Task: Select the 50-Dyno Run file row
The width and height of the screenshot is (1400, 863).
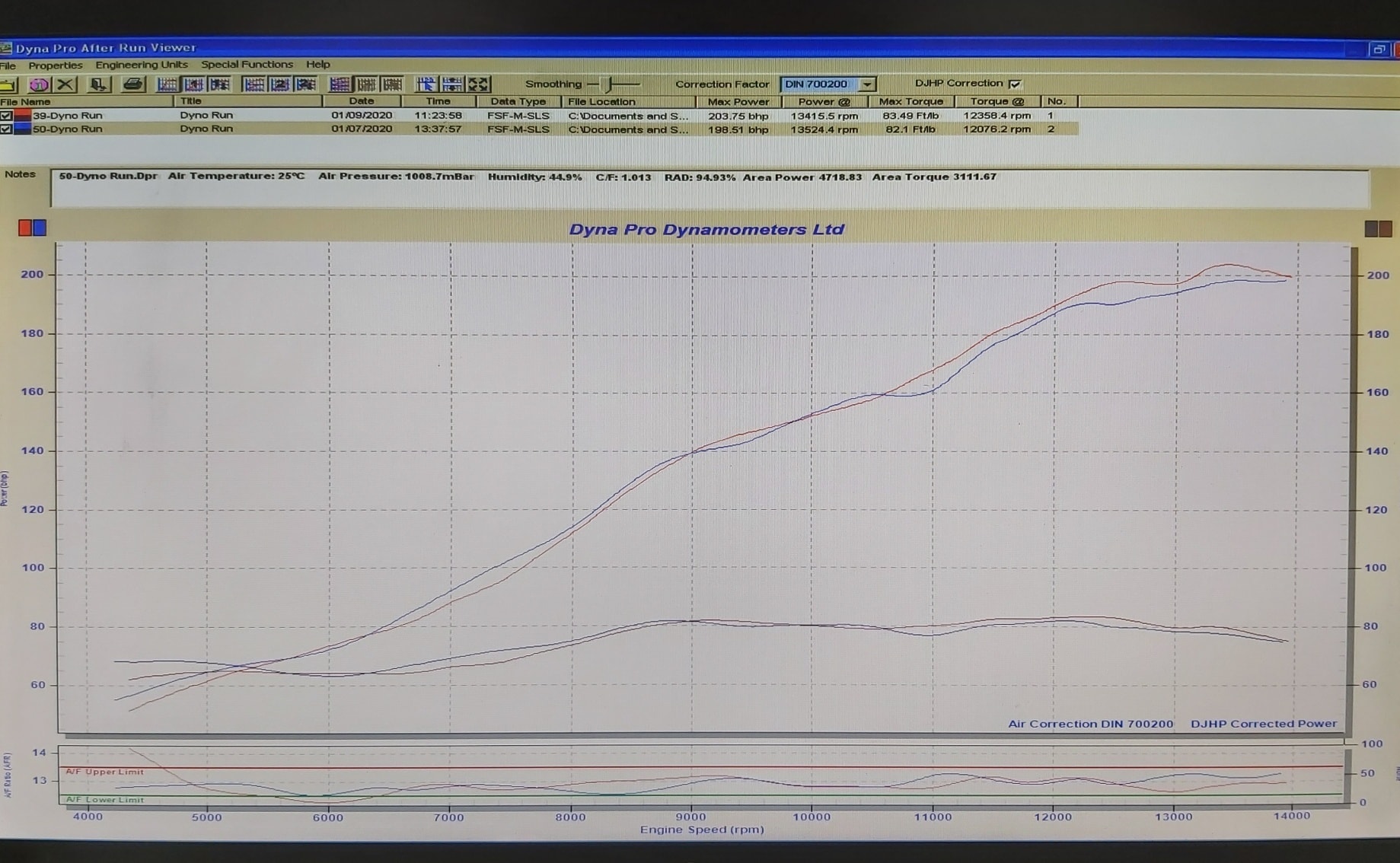Action: pos(539,129)
